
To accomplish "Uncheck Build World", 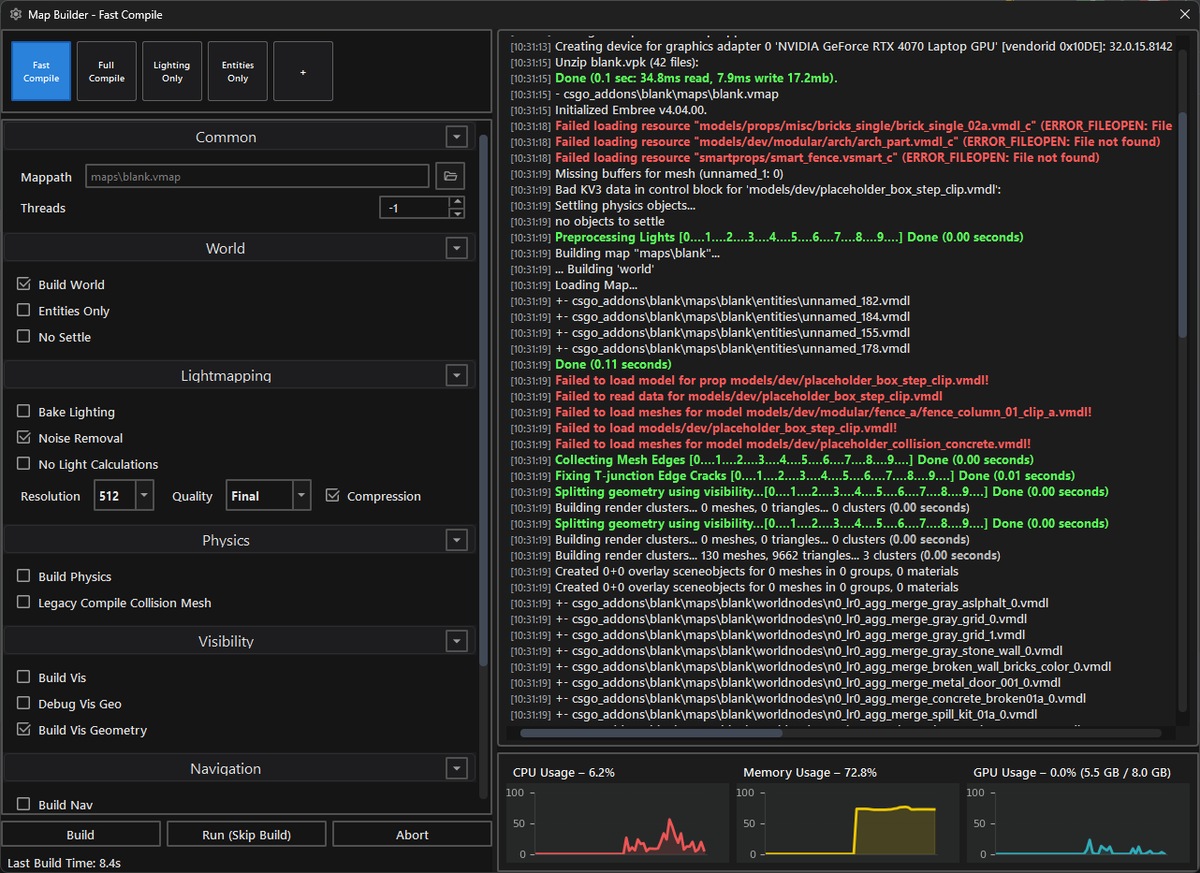I will click(24, 285).
